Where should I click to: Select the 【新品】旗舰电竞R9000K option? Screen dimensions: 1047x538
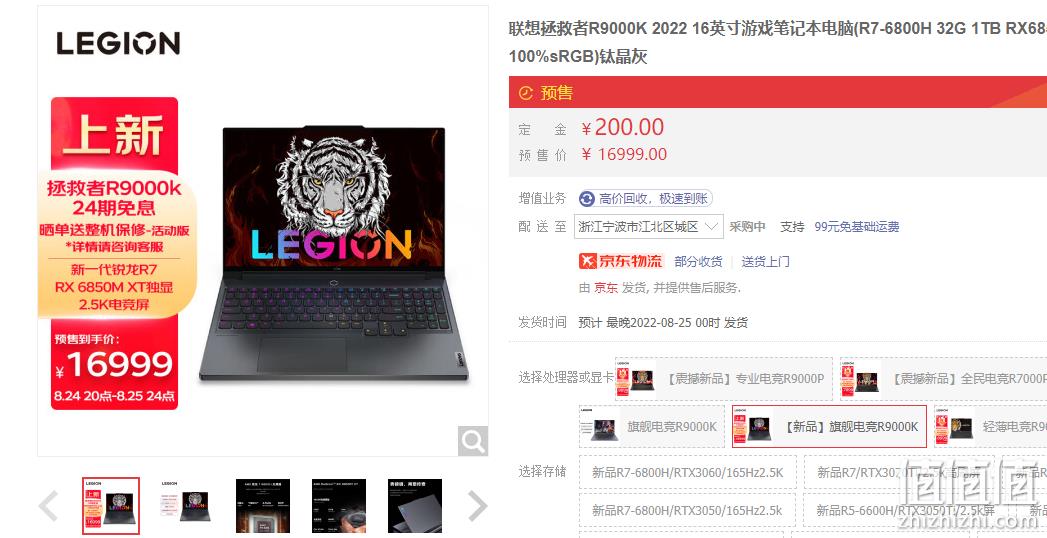(x=829, y=427)
